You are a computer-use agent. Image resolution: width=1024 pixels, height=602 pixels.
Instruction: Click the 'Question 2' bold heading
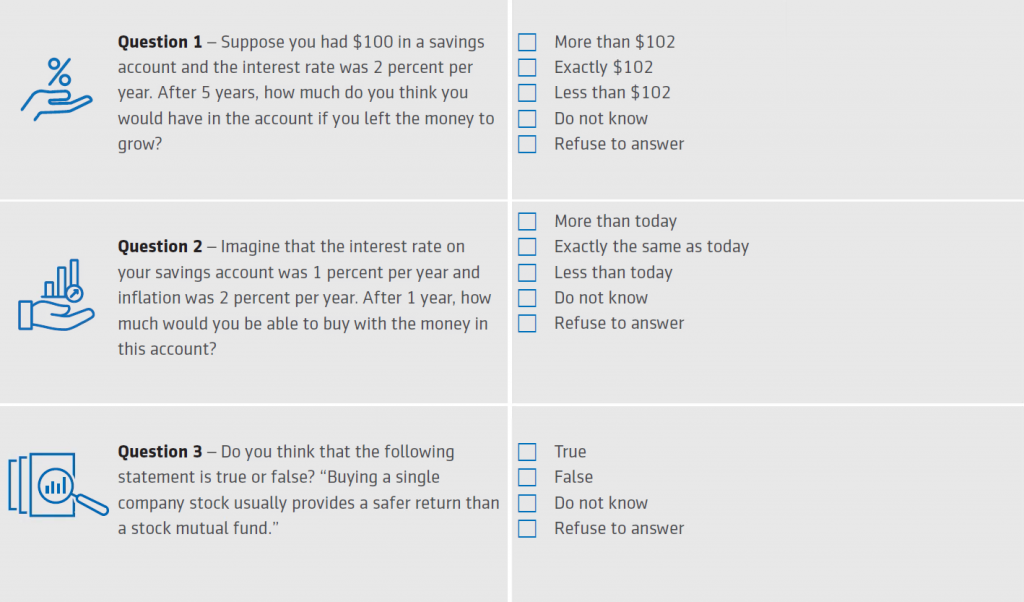coord(160,247)
